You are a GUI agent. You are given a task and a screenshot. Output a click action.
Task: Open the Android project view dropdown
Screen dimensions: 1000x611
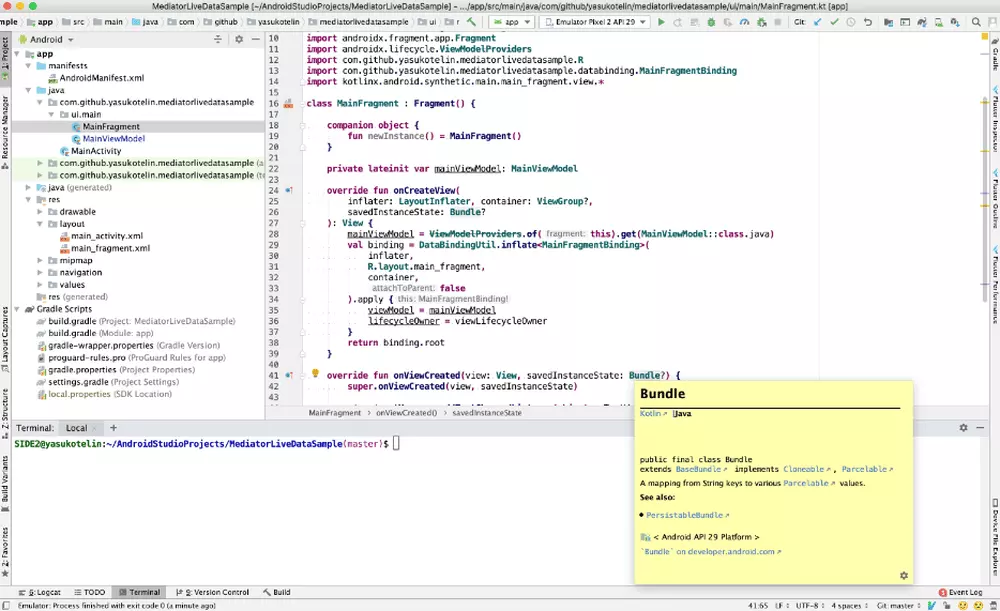pyautogui.click(x=51, y=39)
